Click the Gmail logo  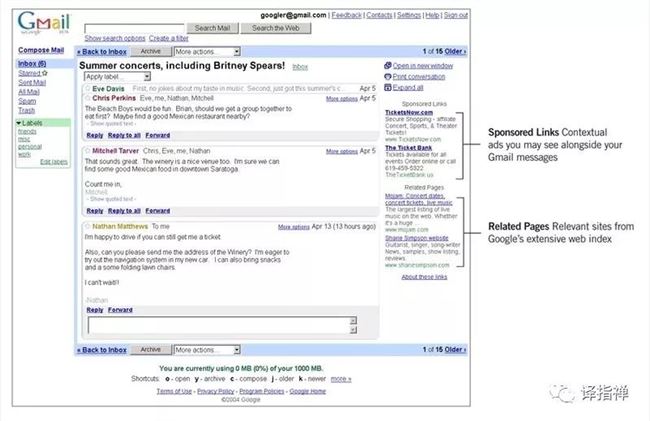pyautogui.click(x=41, y=24)
